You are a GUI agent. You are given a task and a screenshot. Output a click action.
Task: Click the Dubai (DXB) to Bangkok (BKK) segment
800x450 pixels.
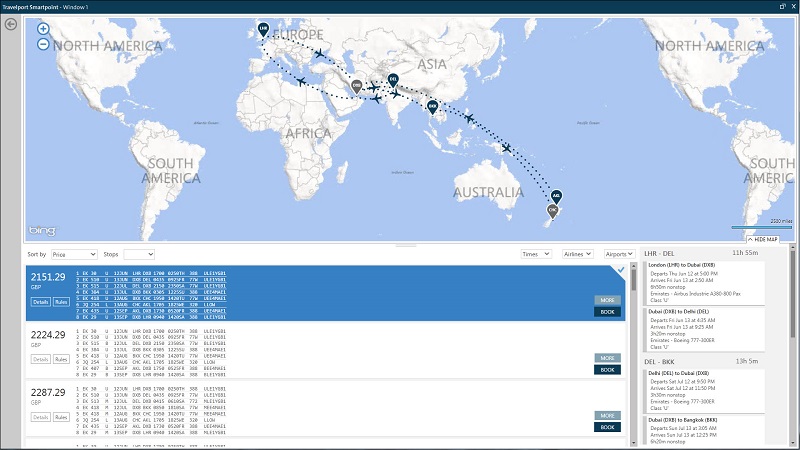(704, 431)
